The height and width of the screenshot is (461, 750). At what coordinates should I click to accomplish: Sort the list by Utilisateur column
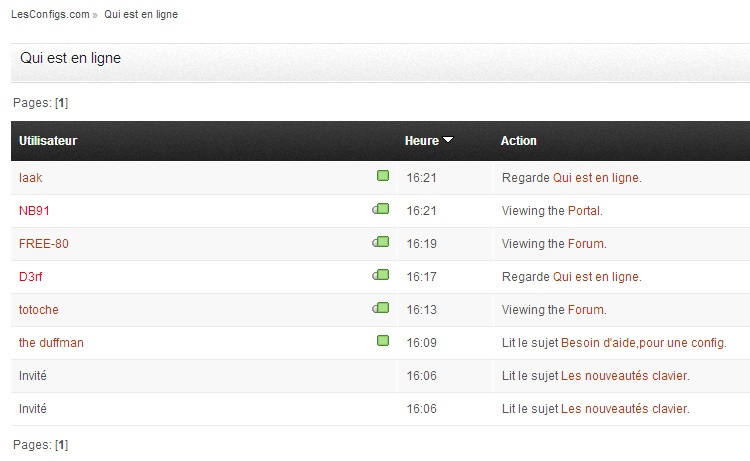point(48,141)
